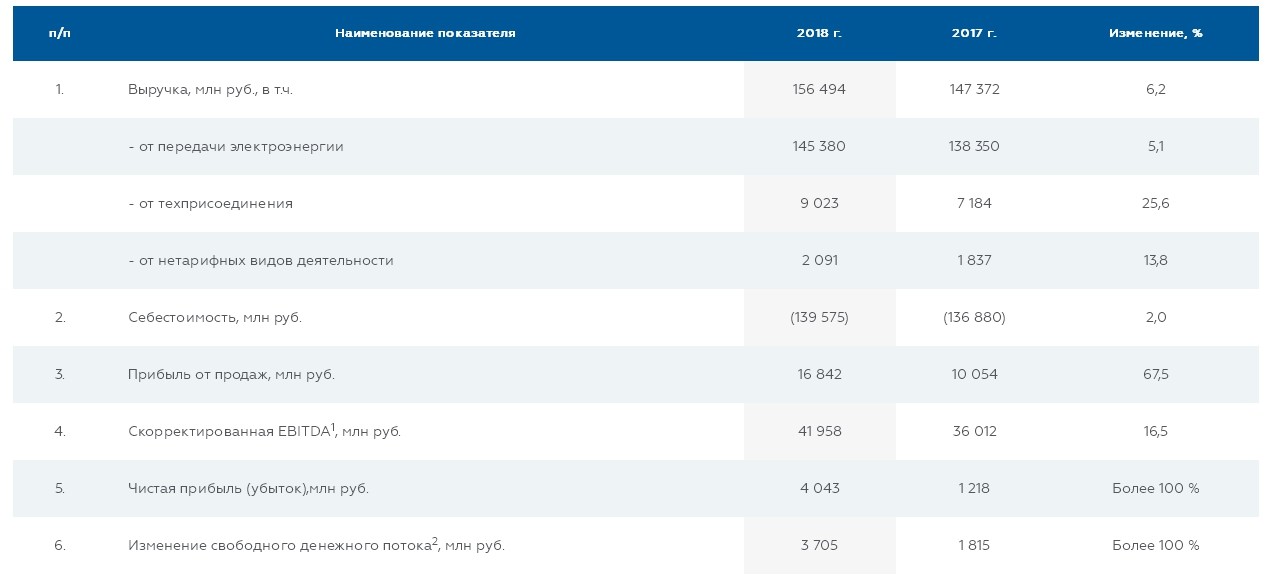This screenshot has width=1266, height=577.
Task: Click the 2017 net profit value 1 218
Action: point(974,489)
